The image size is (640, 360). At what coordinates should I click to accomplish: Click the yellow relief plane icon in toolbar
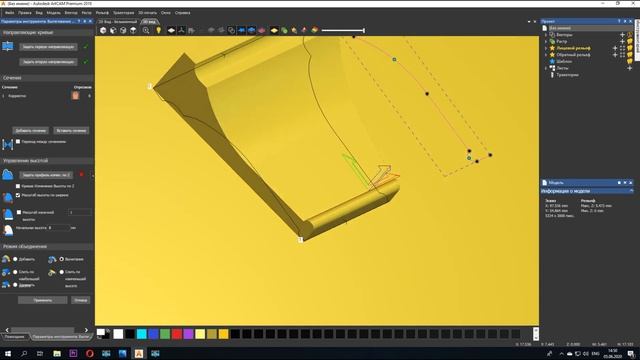(x=274, y=30)
